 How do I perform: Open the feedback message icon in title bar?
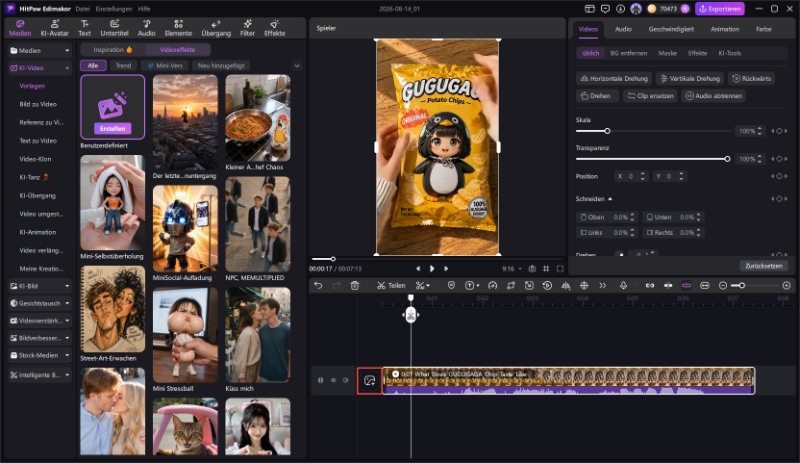(x=605, y=9)
